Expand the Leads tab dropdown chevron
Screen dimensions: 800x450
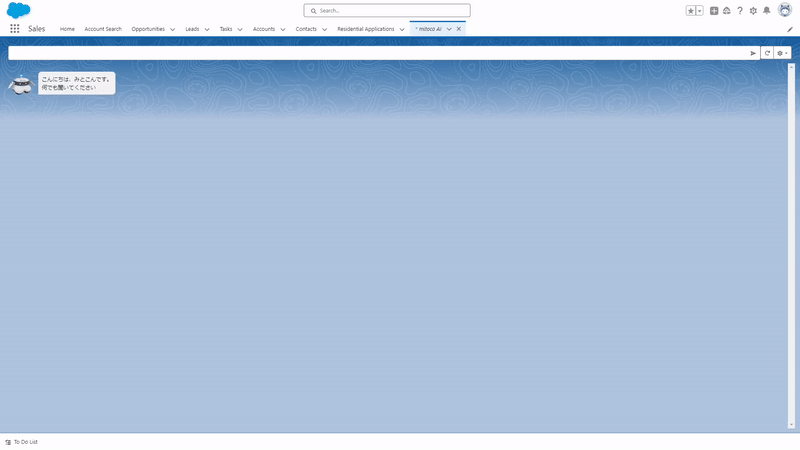(x=207, y=30)
